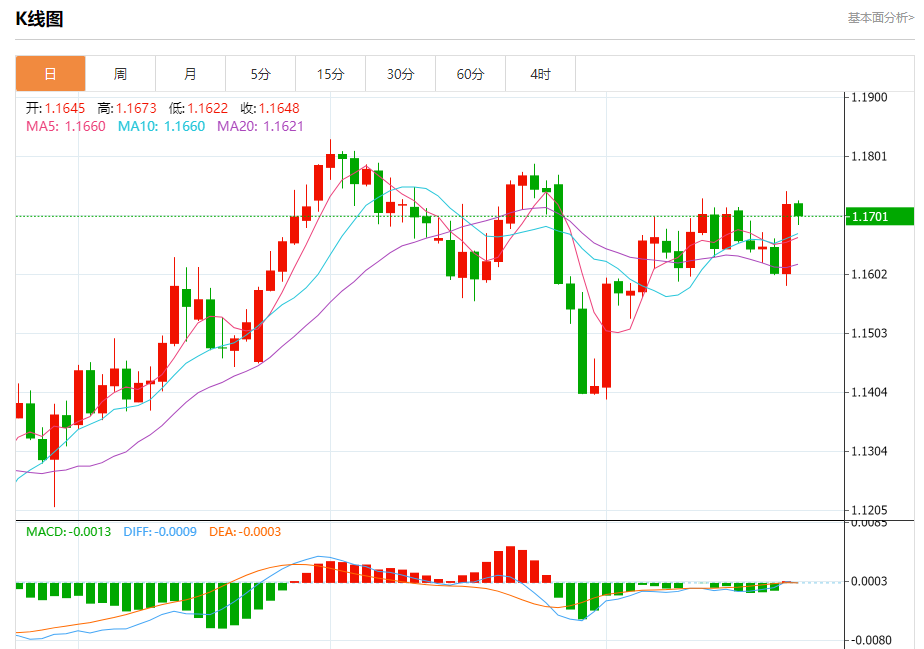Open the 15分 timeframe tab
Viewport: 924px width, 649px height.
(x=330, y=74)
